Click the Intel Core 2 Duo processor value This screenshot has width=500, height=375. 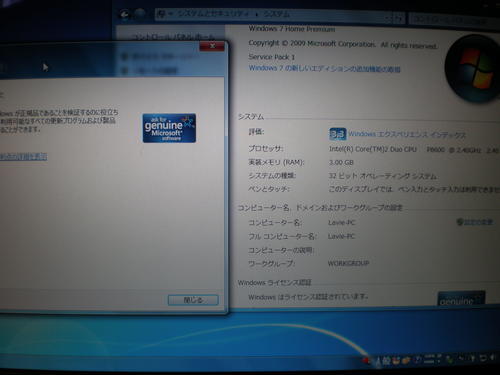tap(413, 150)
